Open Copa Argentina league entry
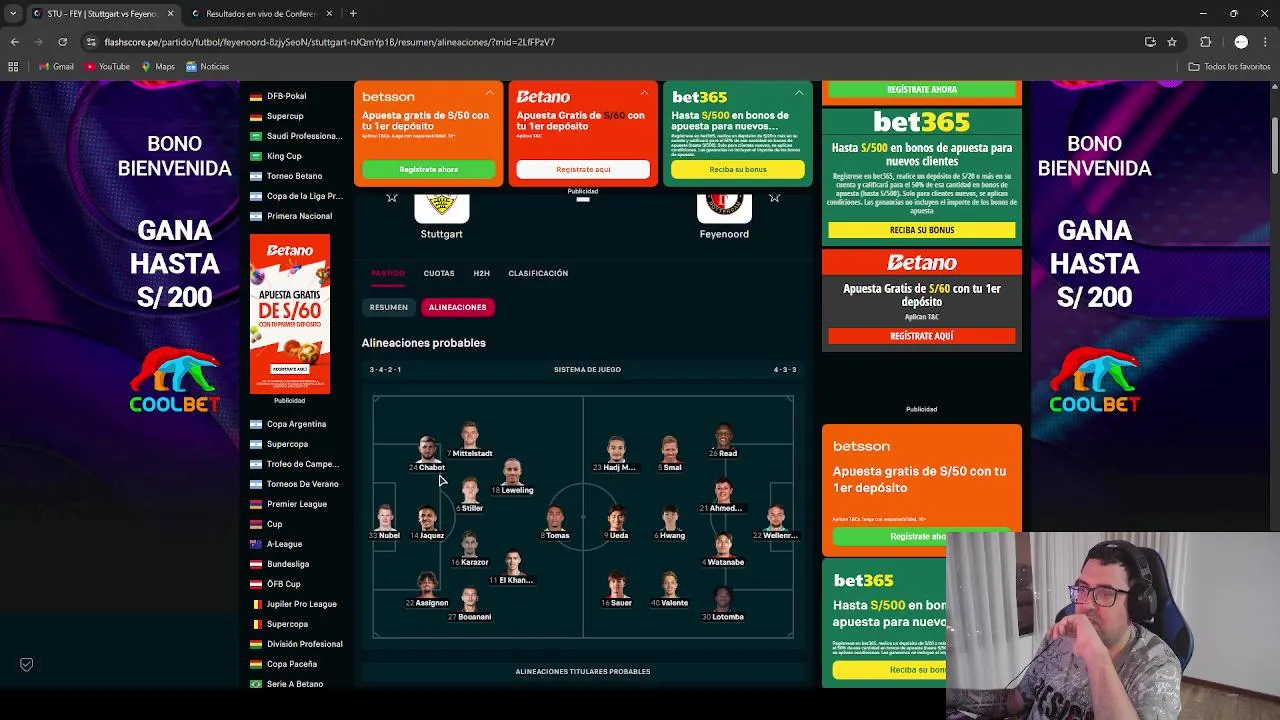Image resolution: width=1280 pixels, height=720 pixels. [296, 424]
